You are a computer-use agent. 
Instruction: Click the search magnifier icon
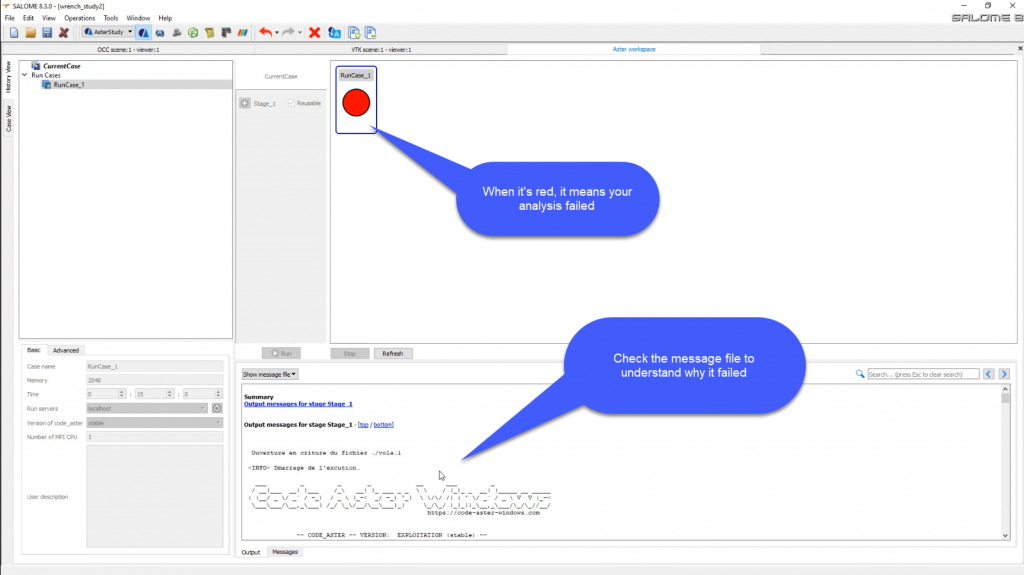pyautogui.click(x=860, y=374)
